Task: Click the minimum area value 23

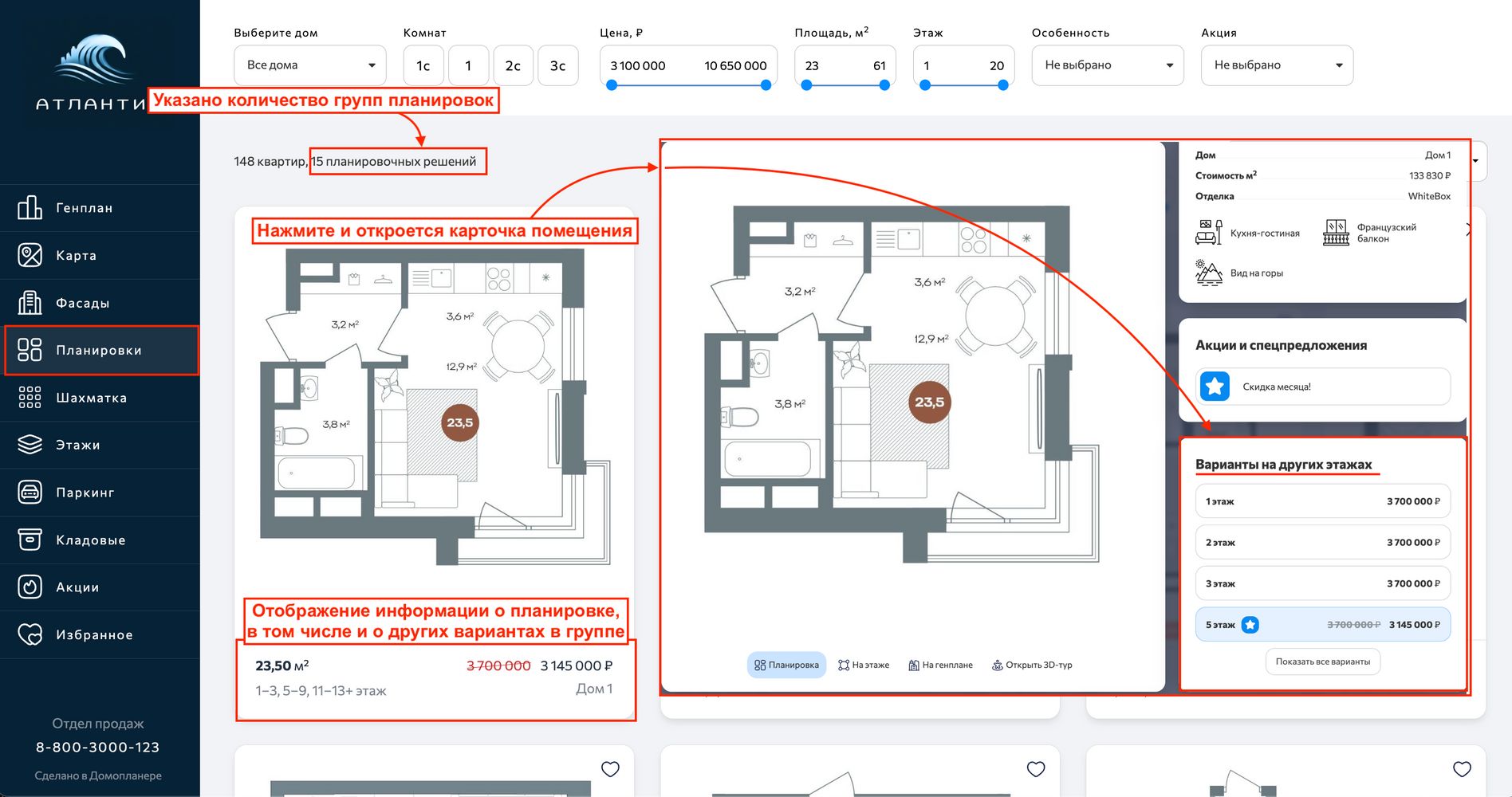Action: (x=812, y=65)
